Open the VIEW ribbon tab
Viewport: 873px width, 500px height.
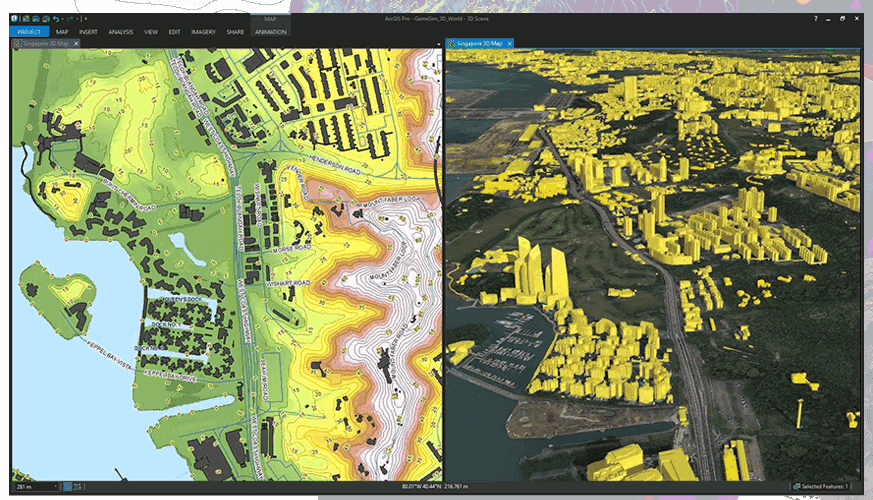pos(151,32)
